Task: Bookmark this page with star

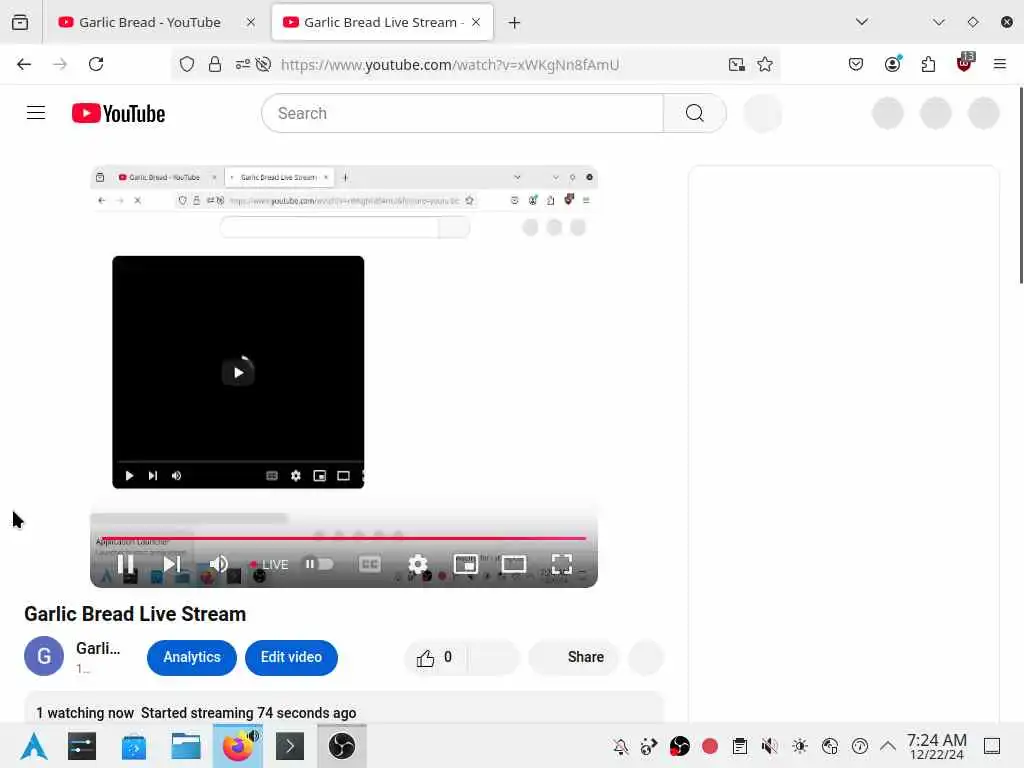Action: [765, 64]
